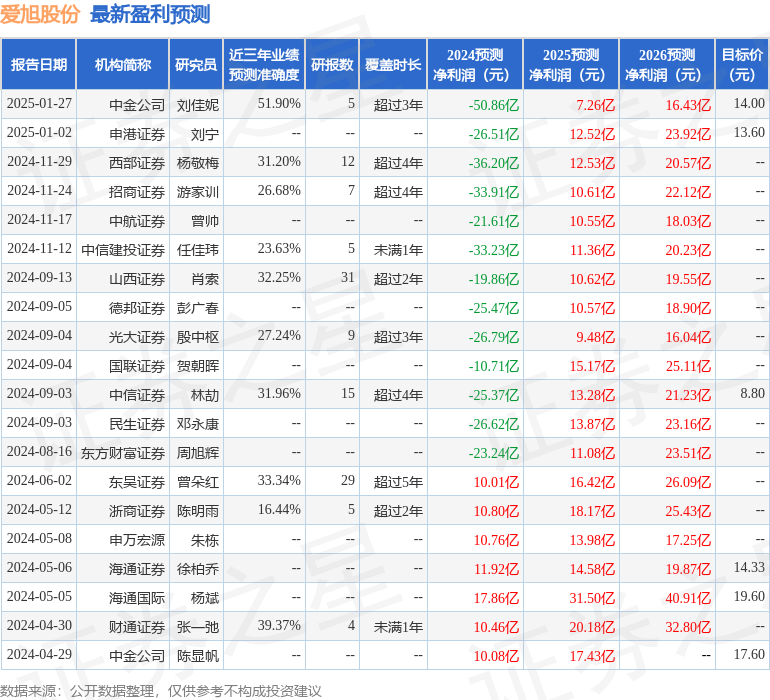Click 东吴证券 institution name
The image size is (770, 700).
point(137,481)
